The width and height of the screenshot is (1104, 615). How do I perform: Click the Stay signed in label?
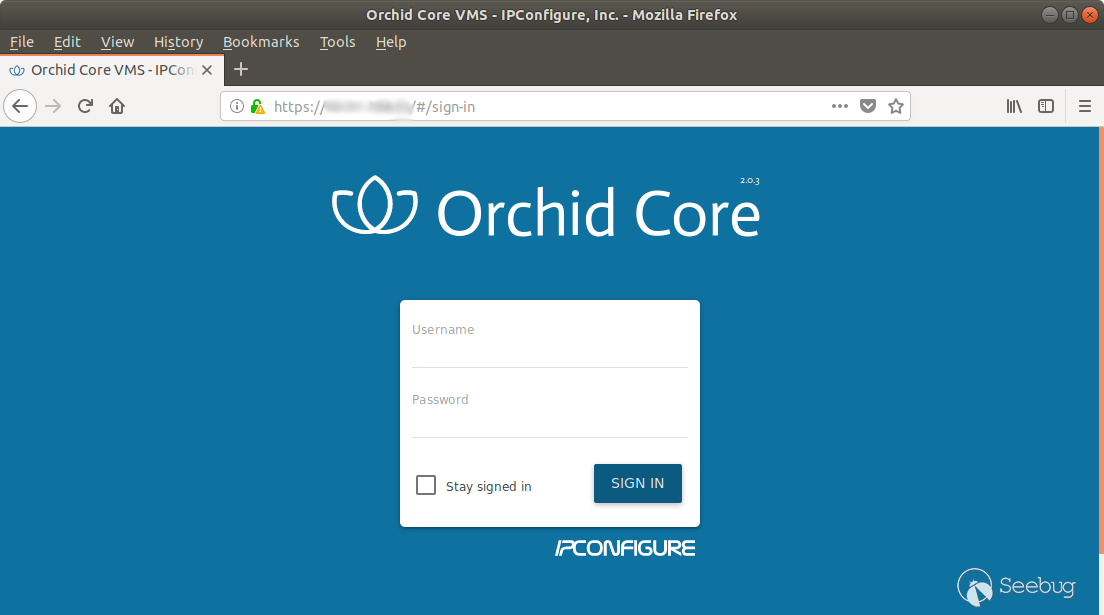click(489, 486)
